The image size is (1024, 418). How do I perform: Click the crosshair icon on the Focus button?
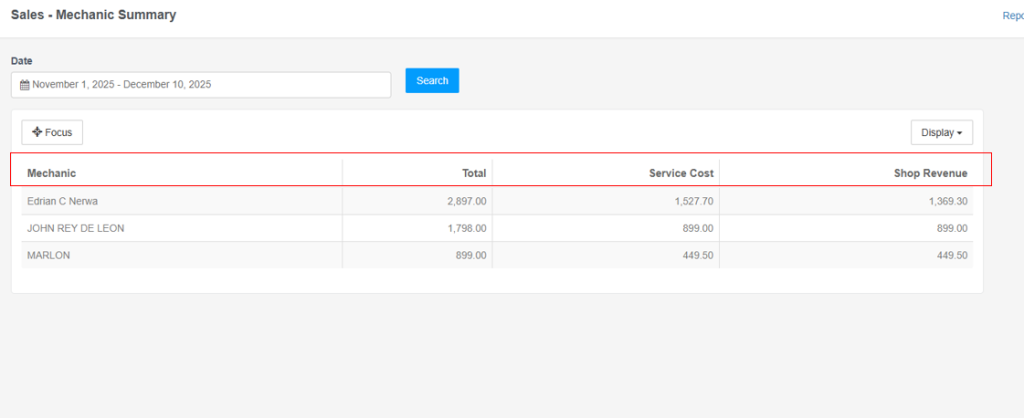(37, 132)
